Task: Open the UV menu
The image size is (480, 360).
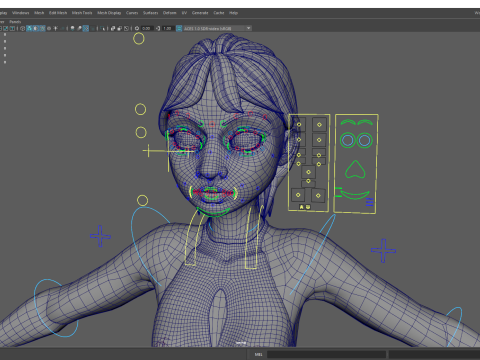Action: point(184,13)
